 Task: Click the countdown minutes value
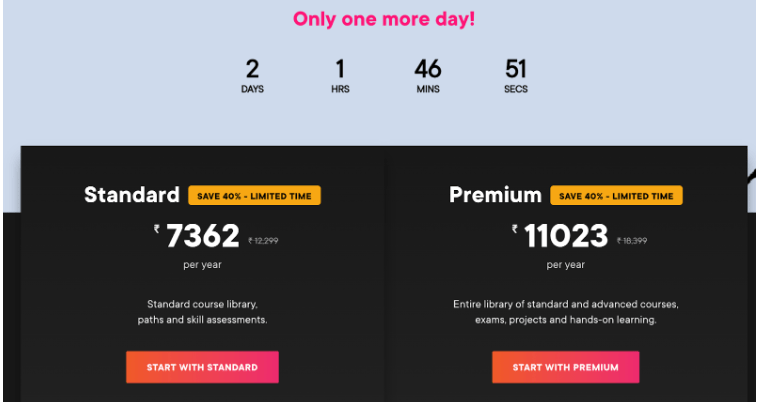point(428,69)
